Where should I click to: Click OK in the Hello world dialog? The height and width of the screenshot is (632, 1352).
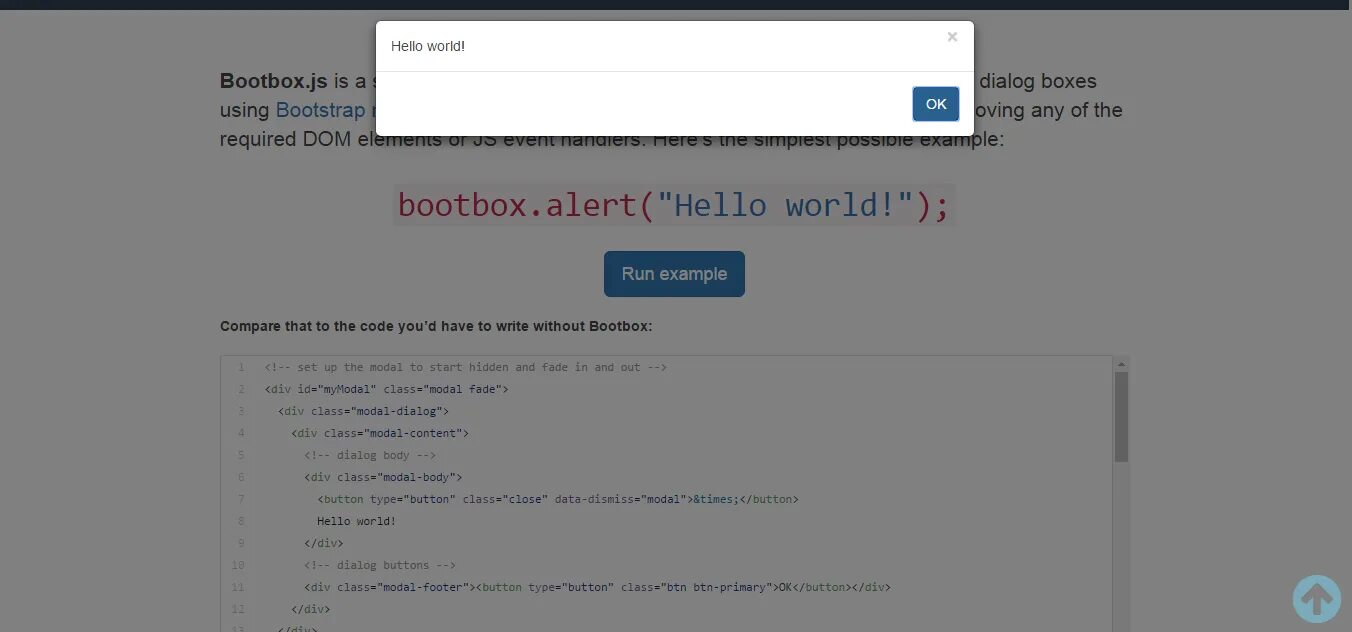pos(935,104)
